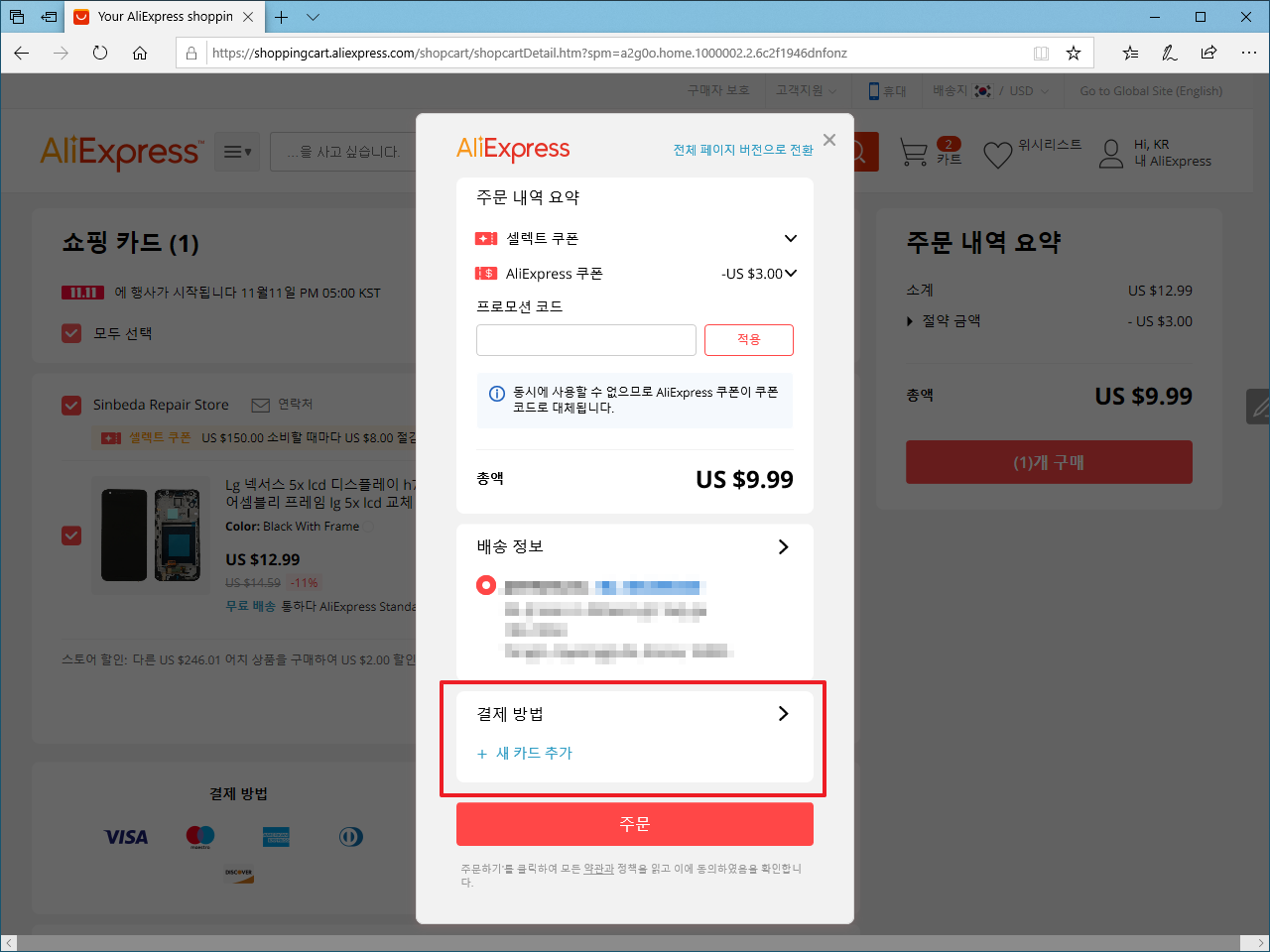Screen dimensions: 1270x952
Task: Expand the 셀렉트 쿠폰 dropdown
Action: [x=791, y=238]
